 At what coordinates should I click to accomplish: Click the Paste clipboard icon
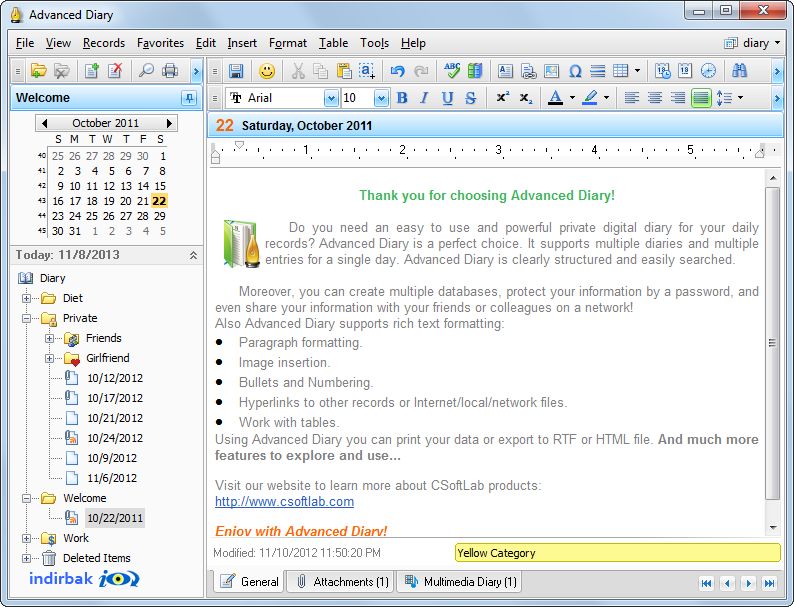click(344, 71)
